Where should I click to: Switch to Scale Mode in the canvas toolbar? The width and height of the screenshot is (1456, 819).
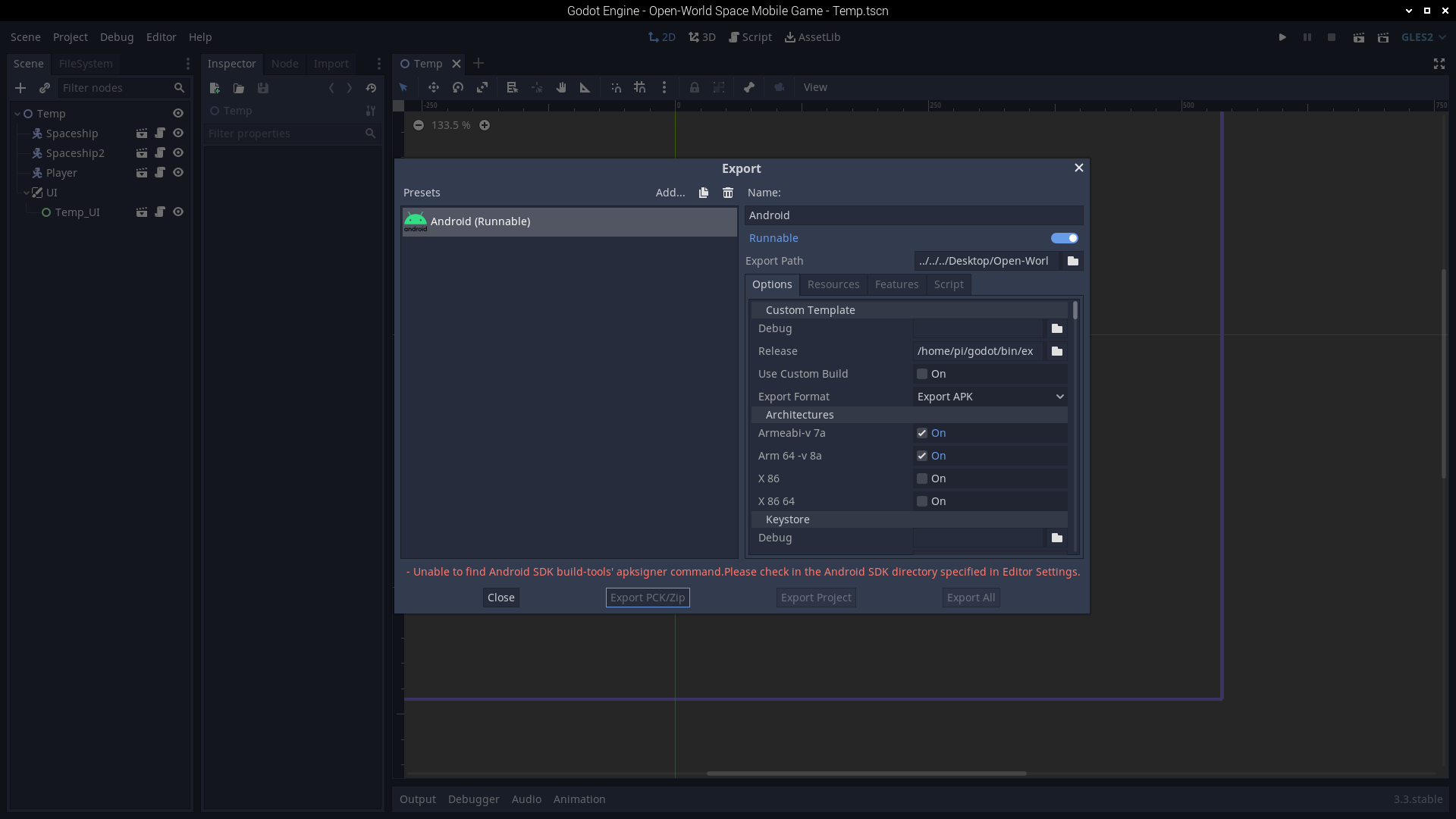tap(482, 87)
